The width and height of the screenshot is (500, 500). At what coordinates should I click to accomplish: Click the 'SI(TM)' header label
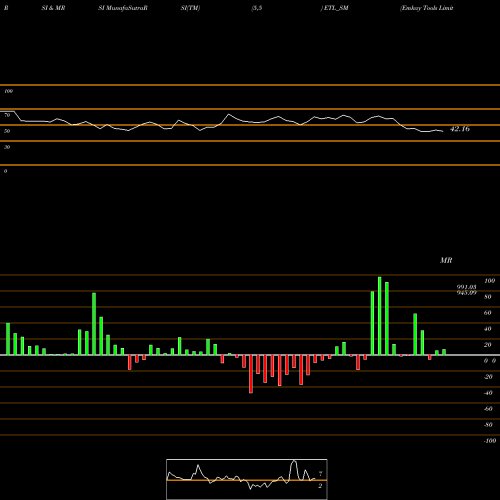(x=190, y=8)
